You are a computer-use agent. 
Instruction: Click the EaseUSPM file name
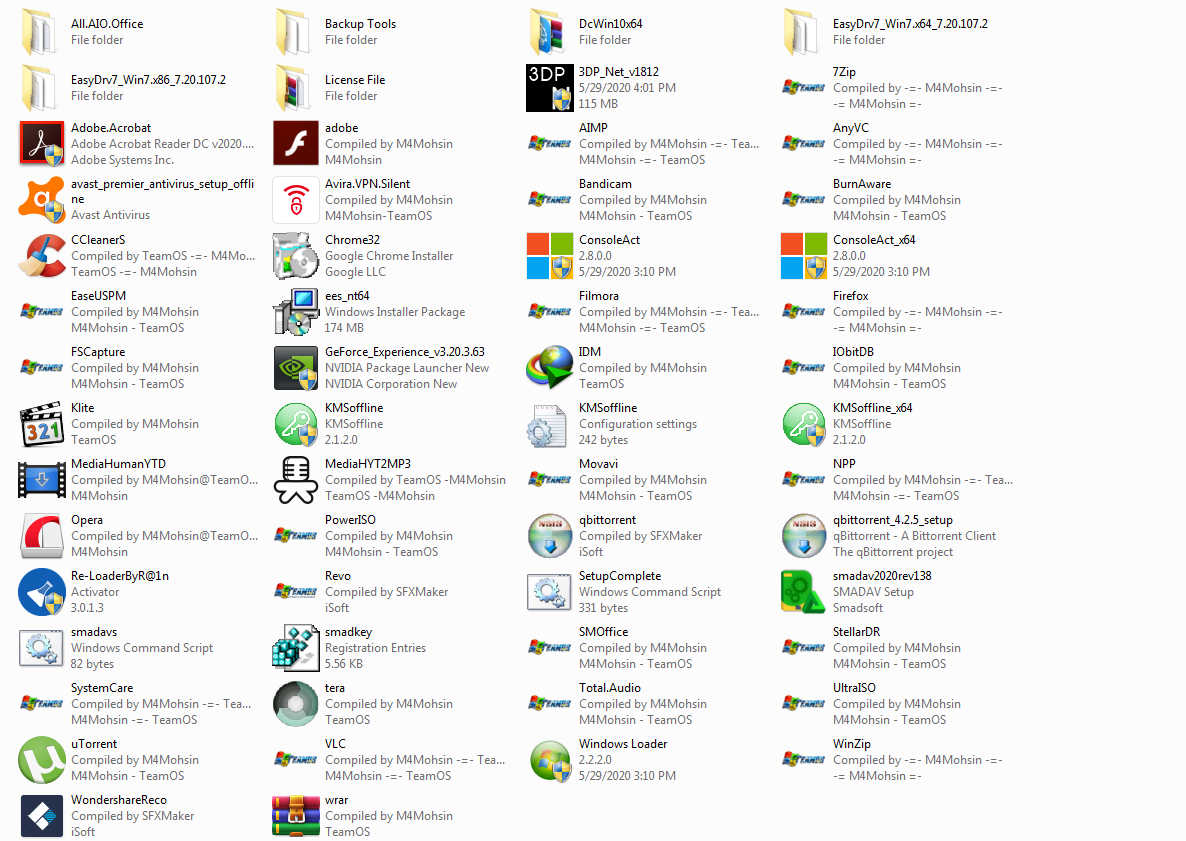[98, 296]
